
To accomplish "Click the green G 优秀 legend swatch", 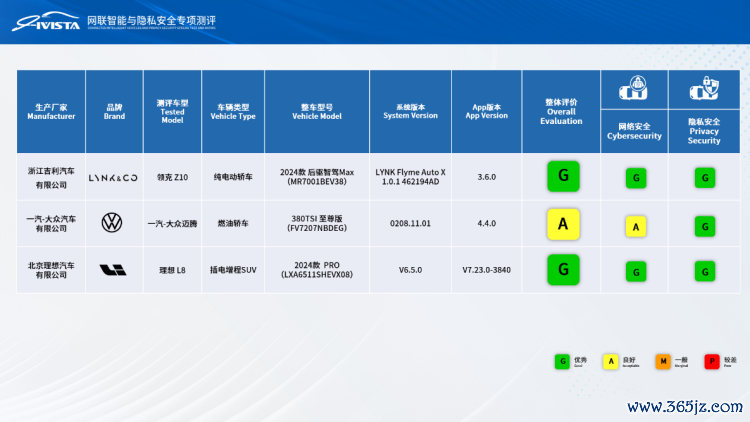I will 562,361.
